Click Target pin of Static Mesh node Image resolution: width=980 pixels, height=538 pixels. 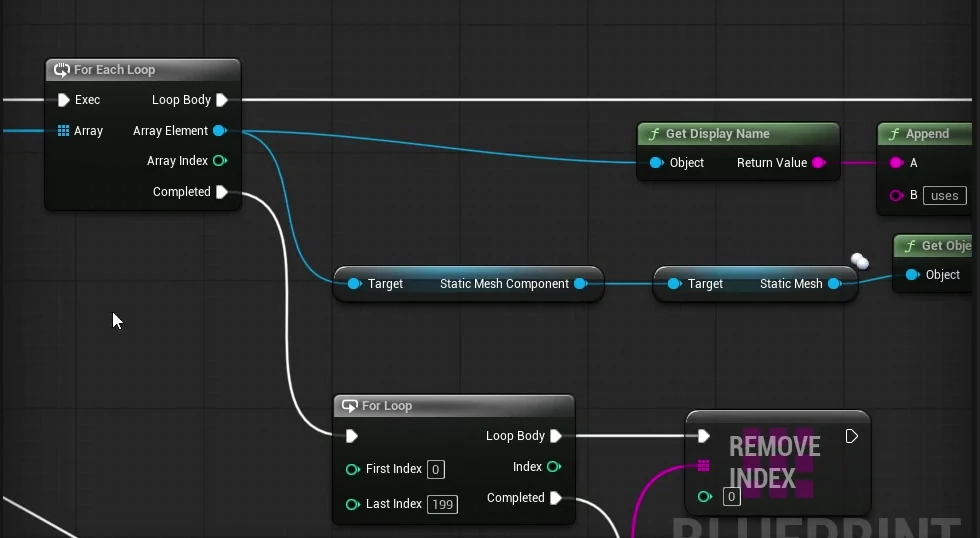click(674, 284)
